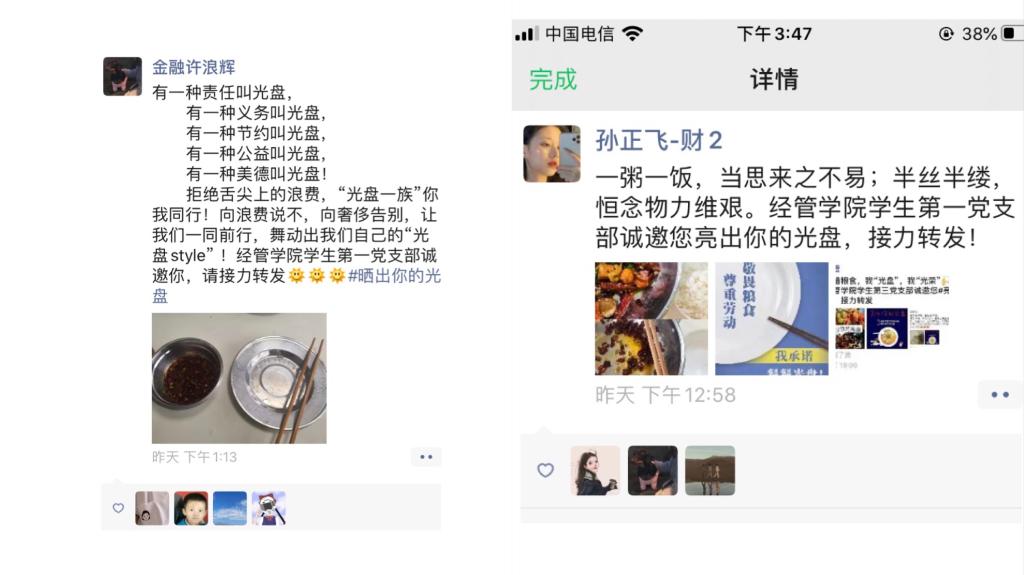Click the 孙正飞-财2 username link
Screen dimensions: 1024x575
pyautogui.click(x=658, y=140)
